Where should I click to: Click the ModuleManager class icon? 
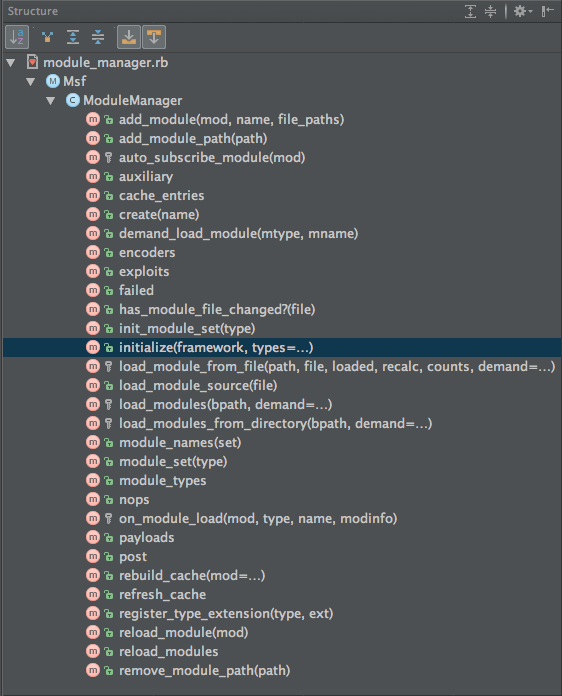pyautogui.click(x=73, y=100)
